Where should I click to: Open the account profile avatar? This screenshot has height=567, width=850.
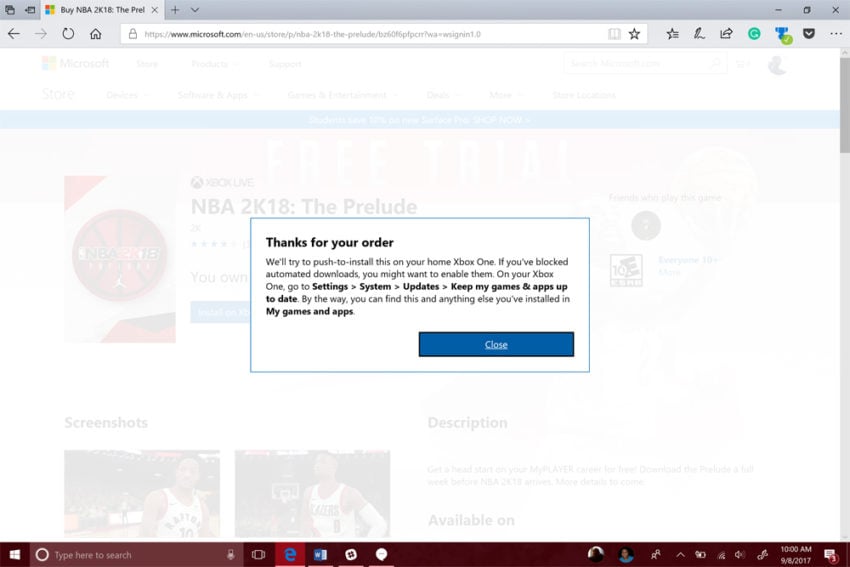[777, 65]
